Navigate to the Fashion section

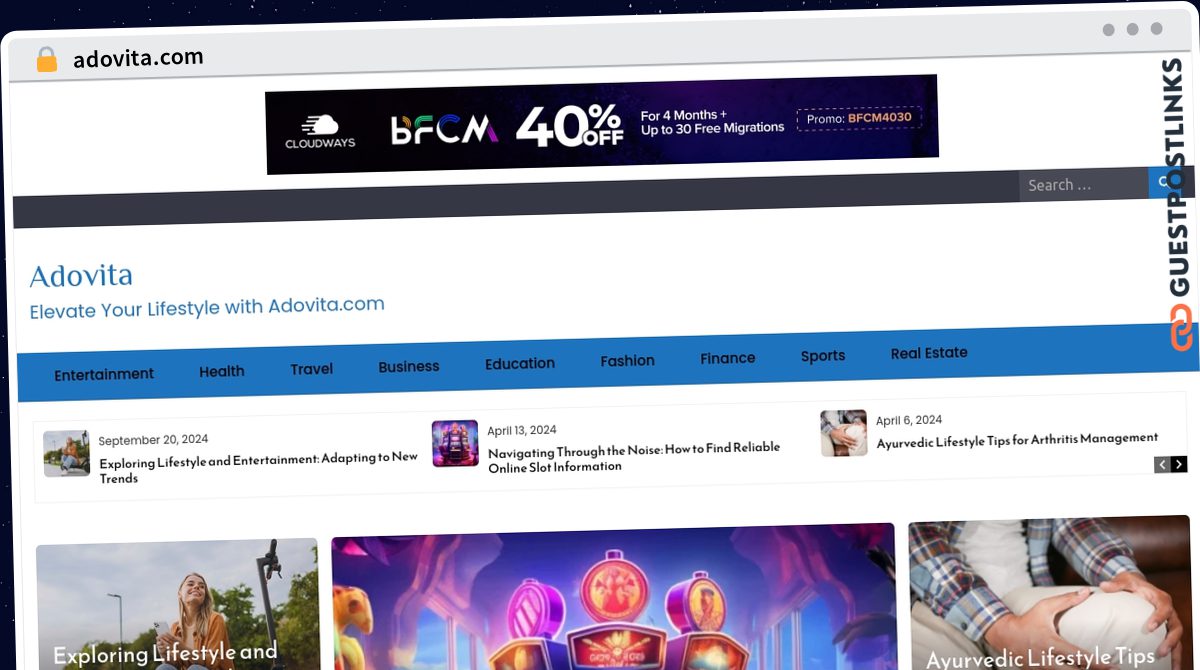tap(628, 361)
